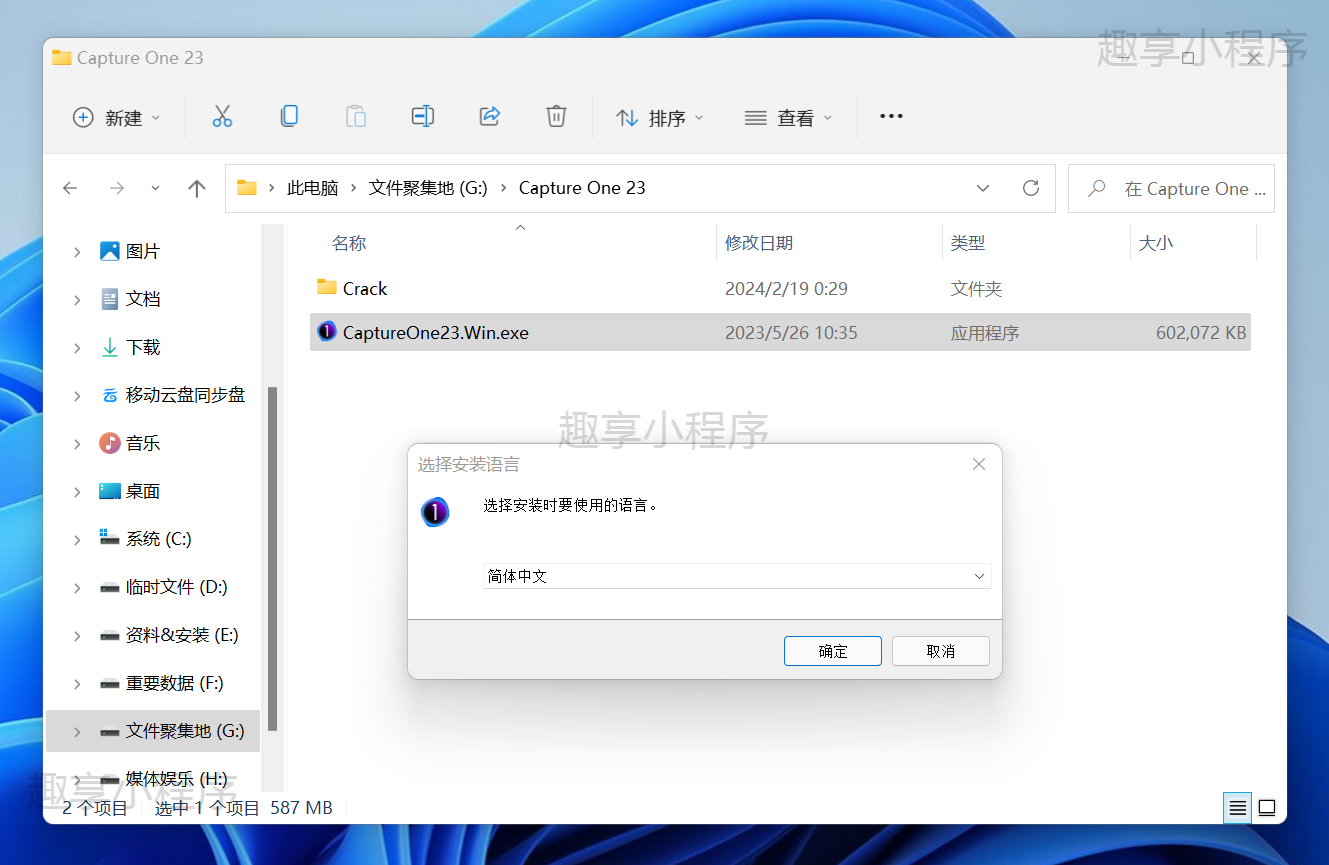Expand the 系统 (C:) tree node
The image size is (1329, 865).
[x=77, y=539]
